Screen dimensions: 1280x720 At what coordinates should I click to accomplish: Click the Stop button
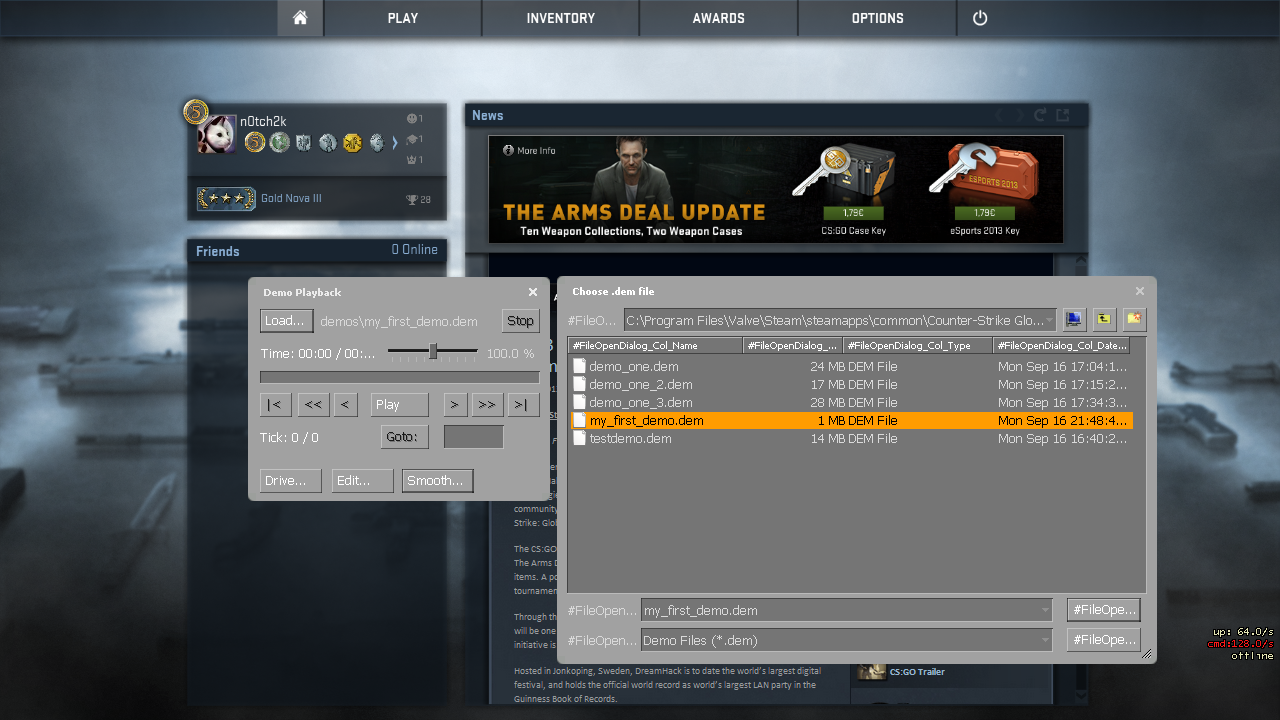521,321
